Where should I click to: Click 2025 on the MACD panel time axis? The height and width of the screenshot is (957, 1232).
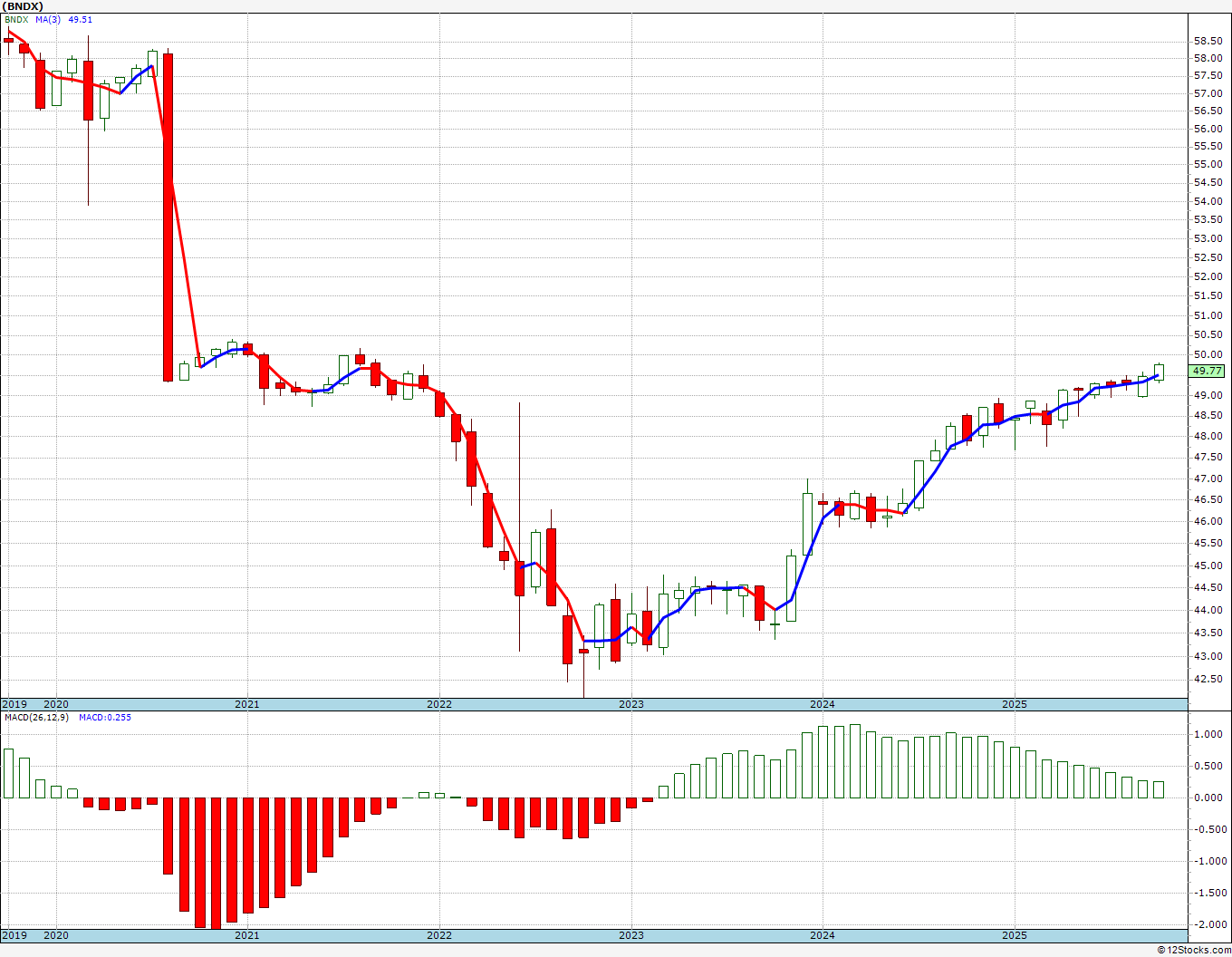(1015, 935)
